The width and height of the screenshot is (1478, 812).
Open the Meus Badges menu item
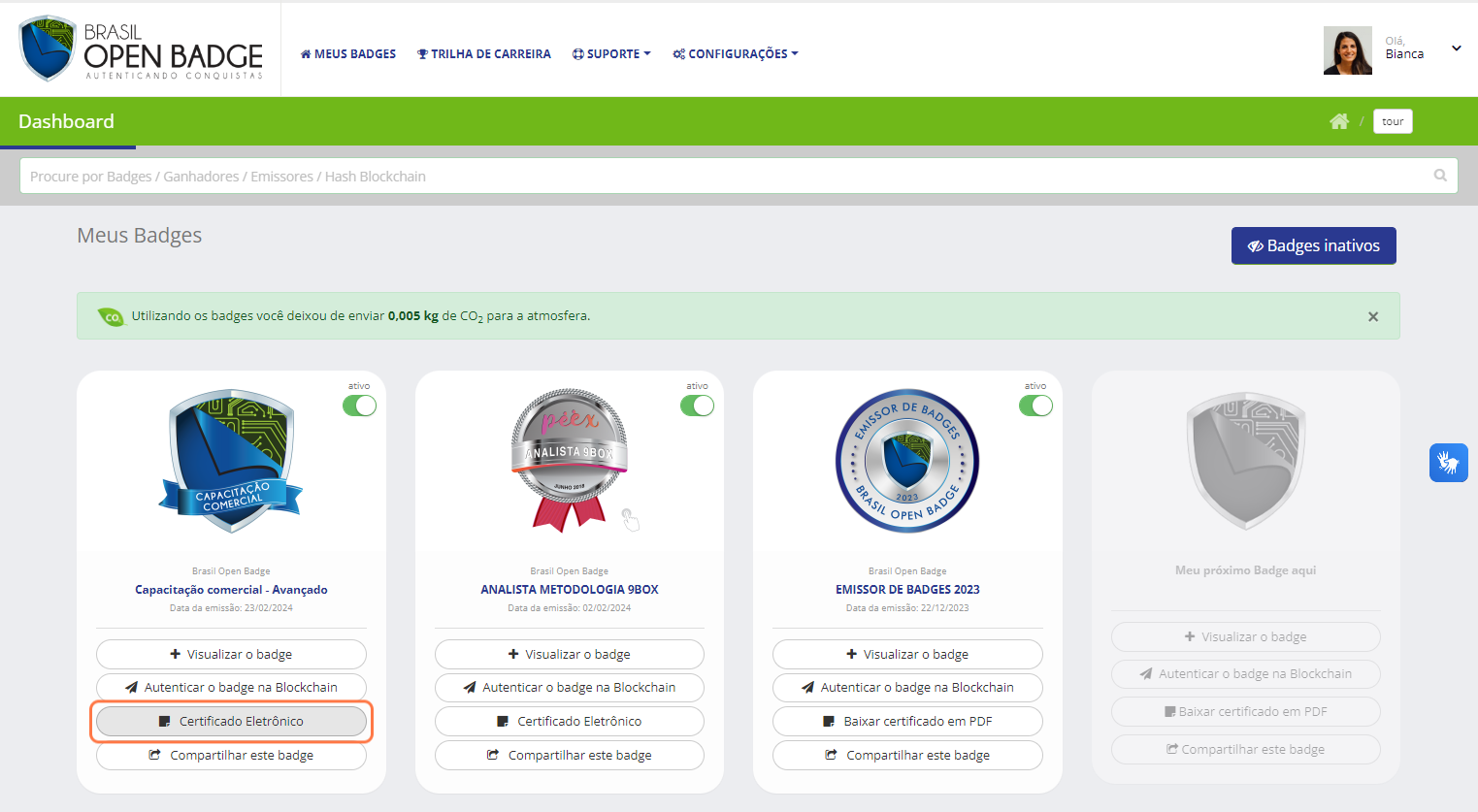[x=348, y=54]
